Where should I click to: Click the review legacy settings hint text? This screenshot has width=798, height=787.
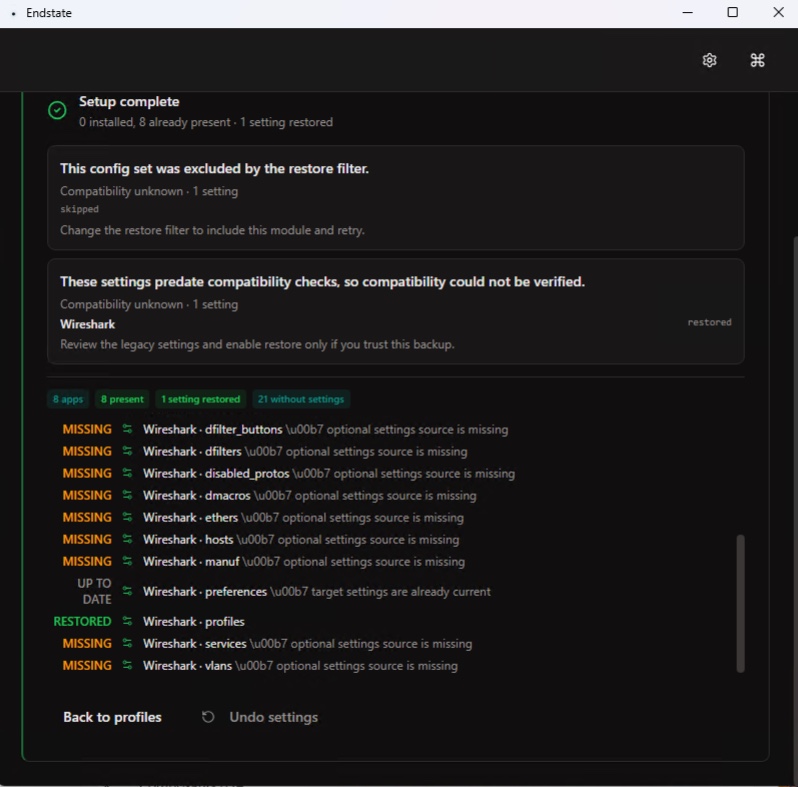click(257, 345)
